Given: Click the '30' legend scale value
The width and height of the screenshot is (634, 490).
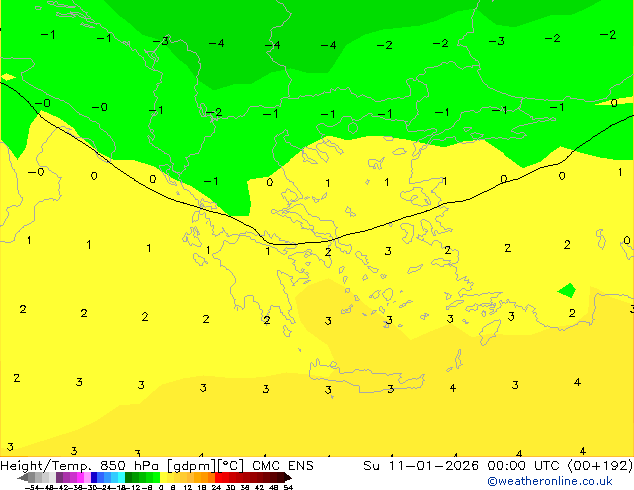Looking at the screenshot, I should 230,488.
